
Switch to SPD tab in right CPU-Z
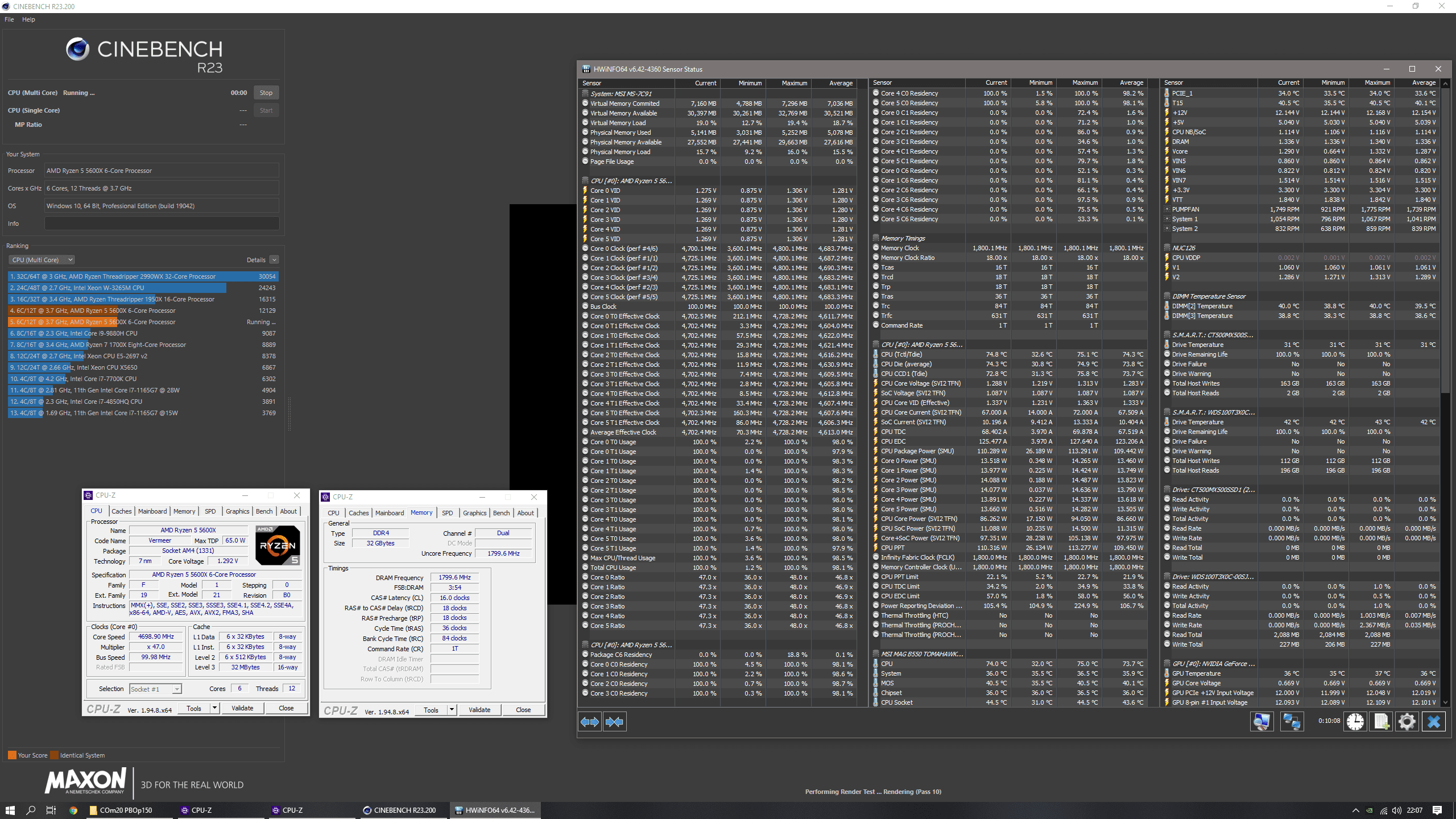pyautogui.click(x=448, y=513)
